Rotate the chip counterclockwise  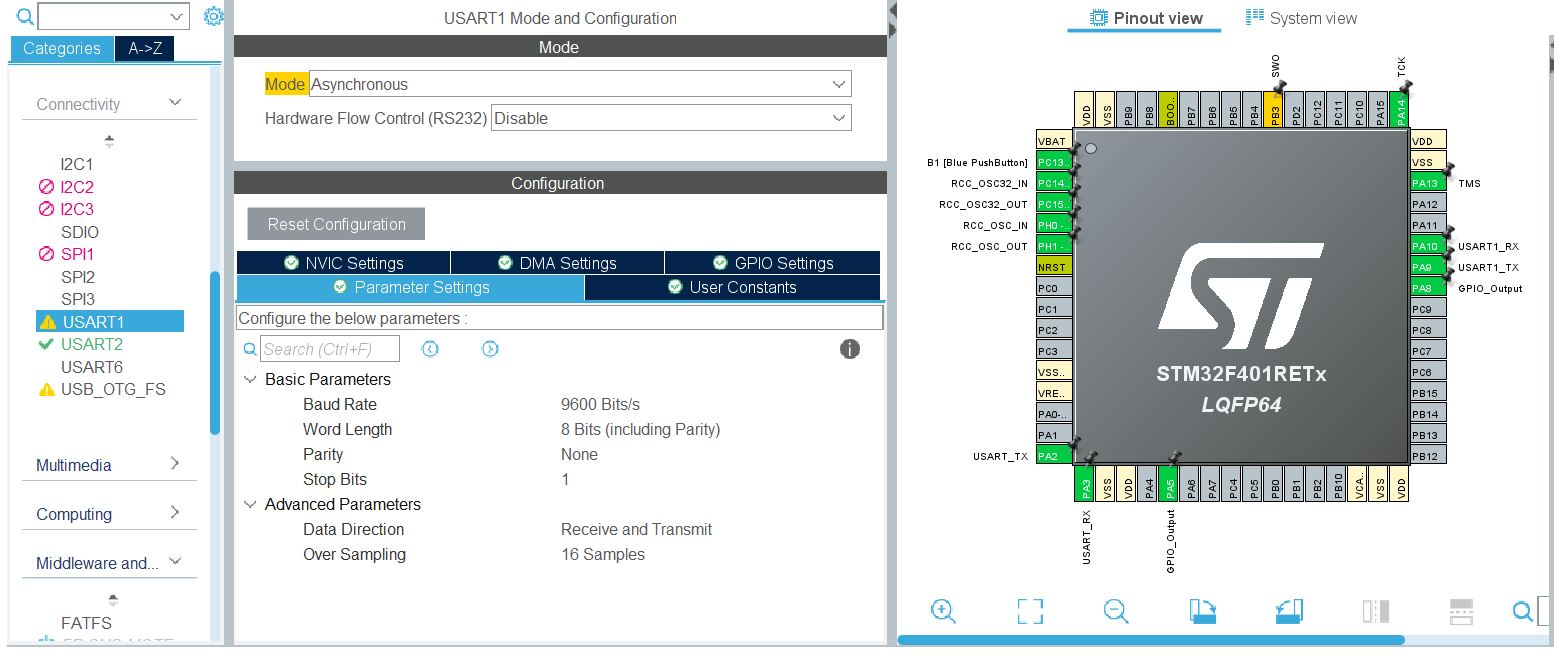click(x=1288, y=610)
